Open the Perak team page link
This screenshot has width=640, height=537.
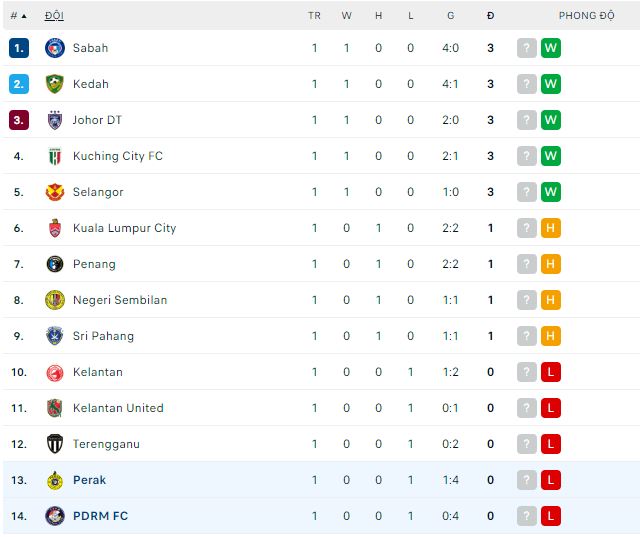point(89,480)
